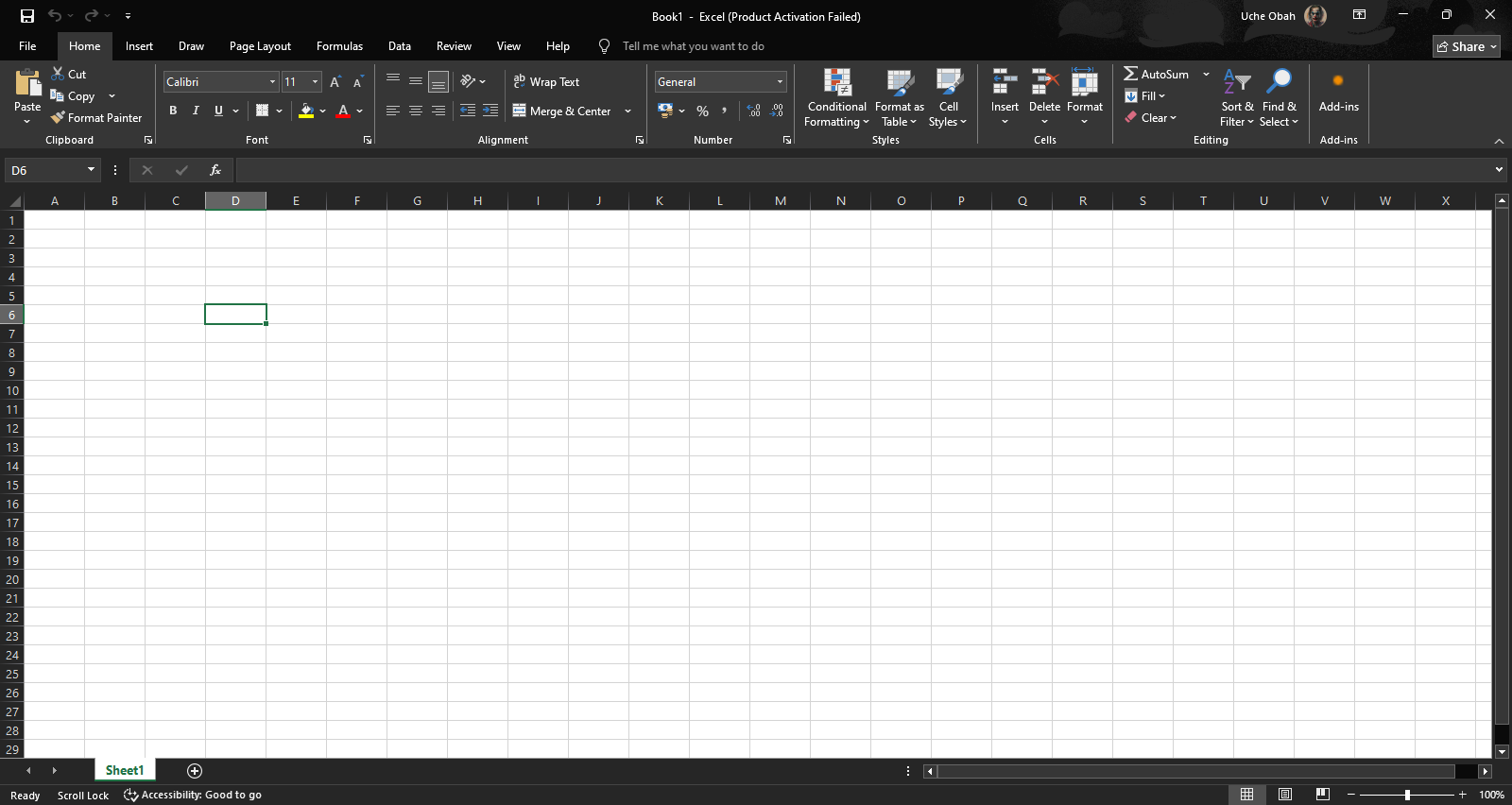Screen dimensions: 1512x805
Task: Open Ribbon Display Options icon
Action: [x=1359, y=15]
